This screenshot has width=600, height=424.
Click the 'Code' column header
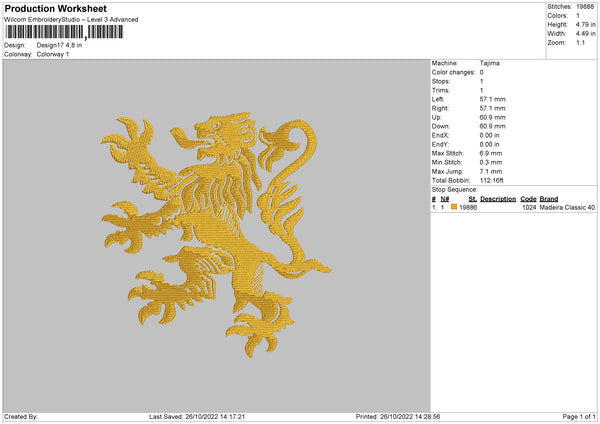528,199
